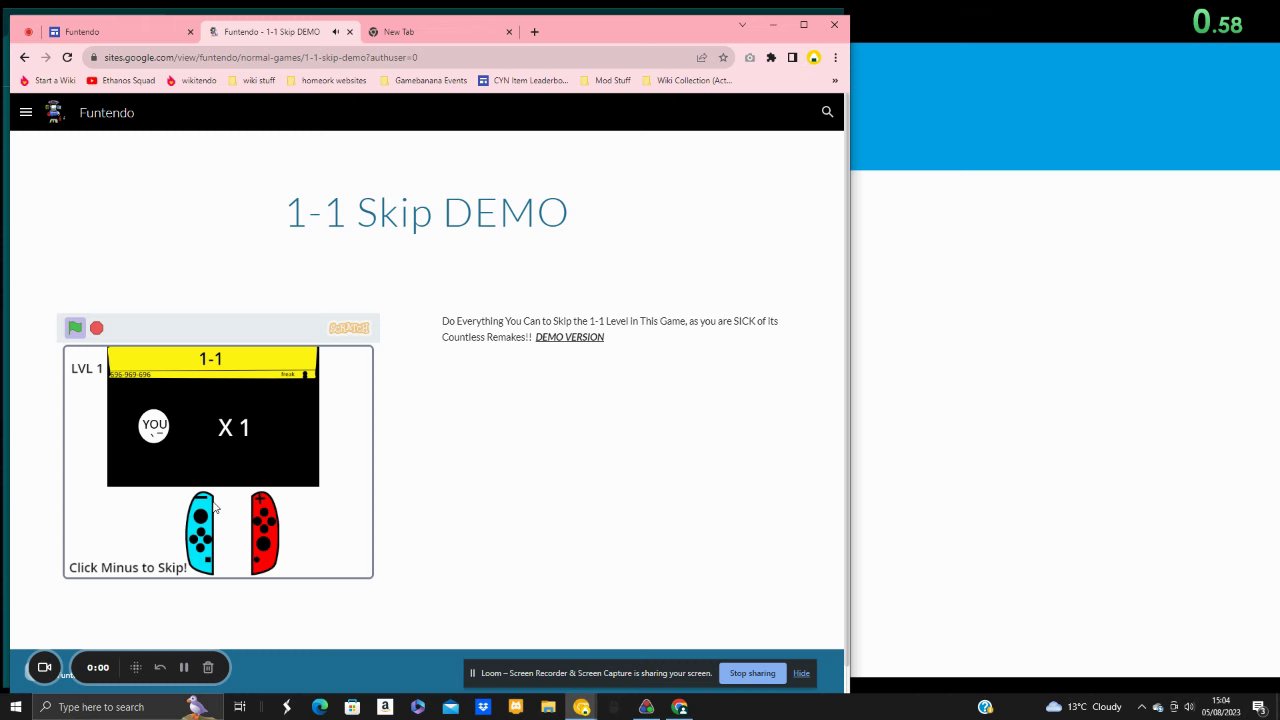Click the Loom camera bubble button
Screen dimensions: 1280x720
click(x=44, y=667)
